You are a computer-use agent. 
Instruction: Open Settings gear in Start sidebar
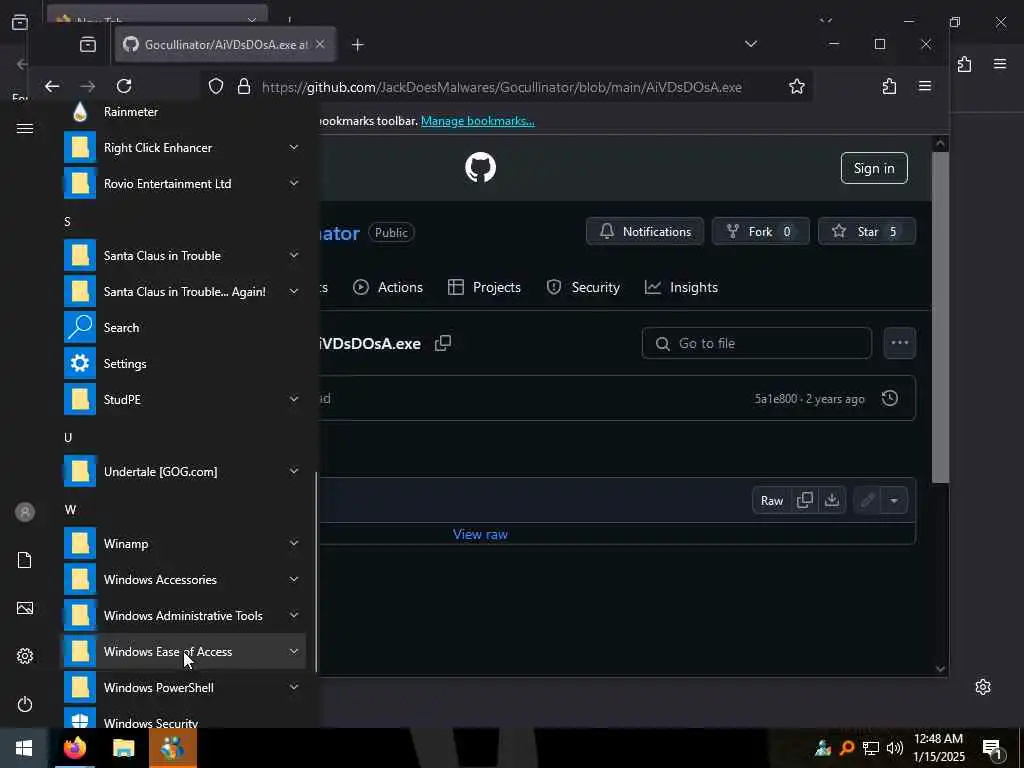pyautogui.click(x=25, y=656)
